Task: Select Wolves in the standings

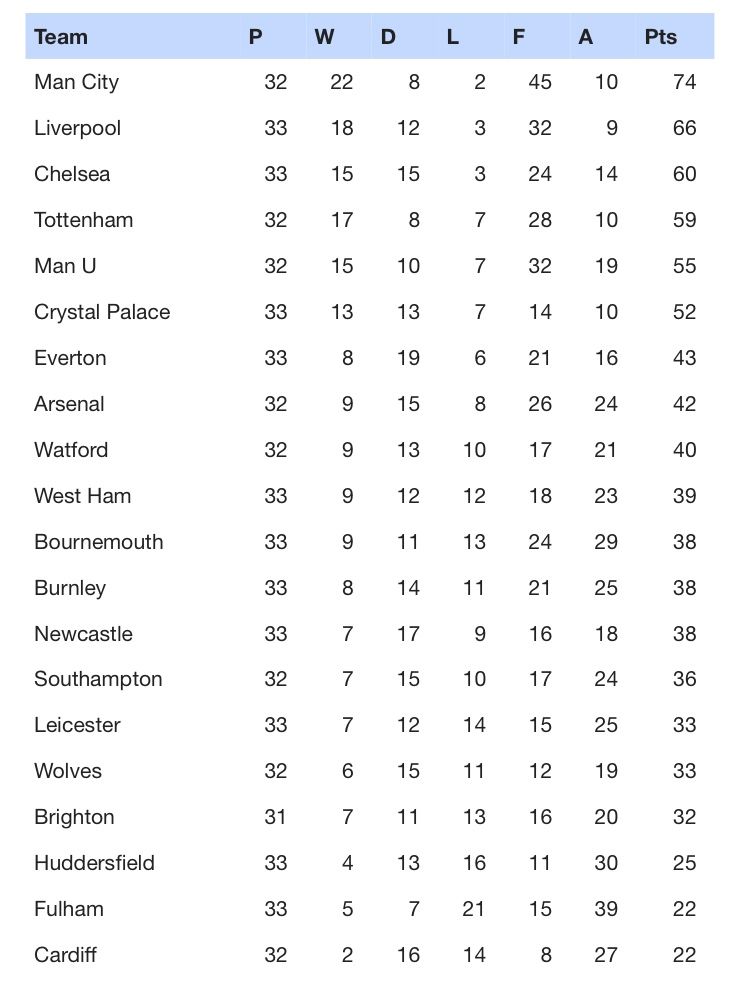Action: pos(68,771)
